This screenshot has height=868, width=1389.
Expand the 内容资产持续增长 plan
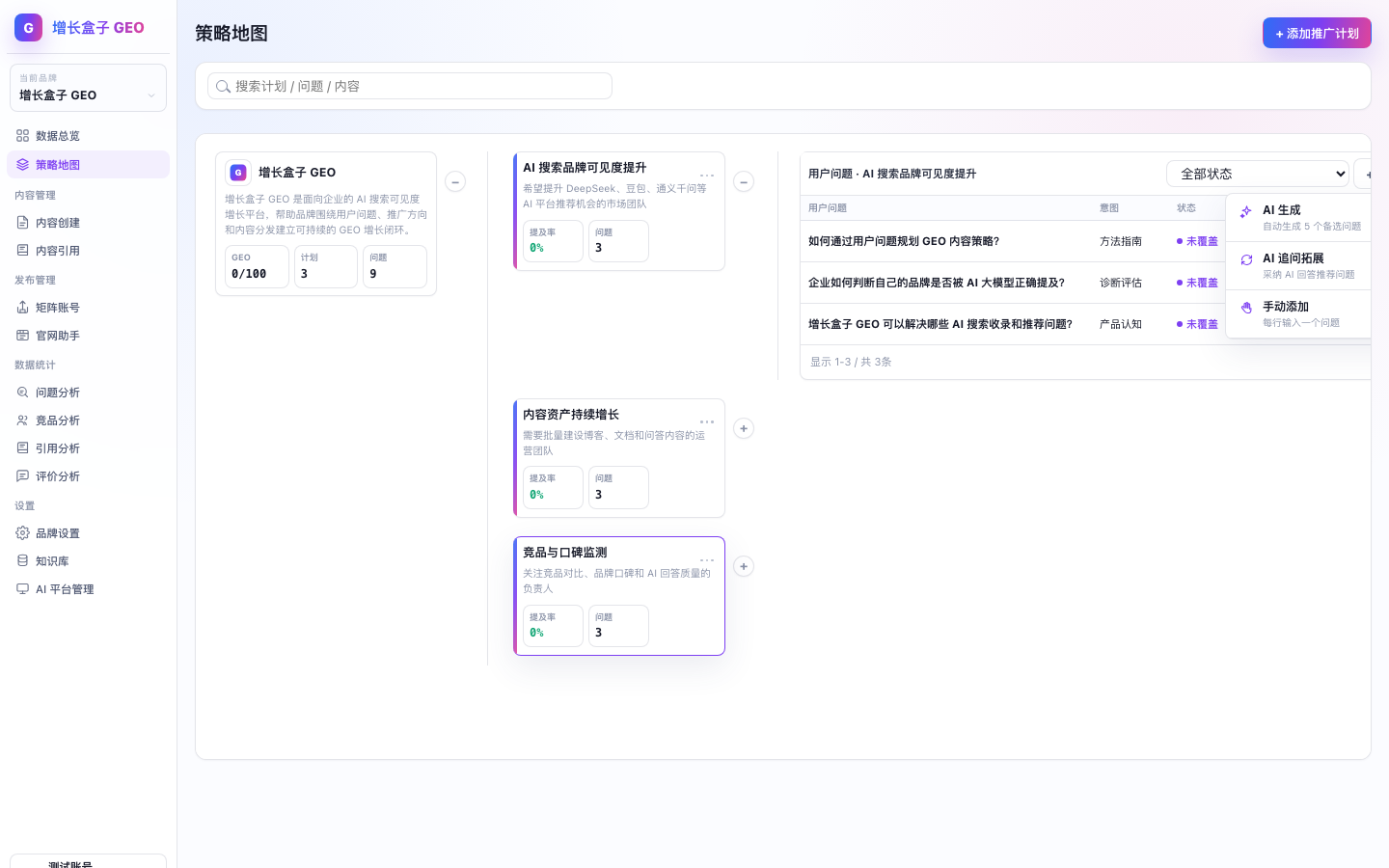coord(744,428)
